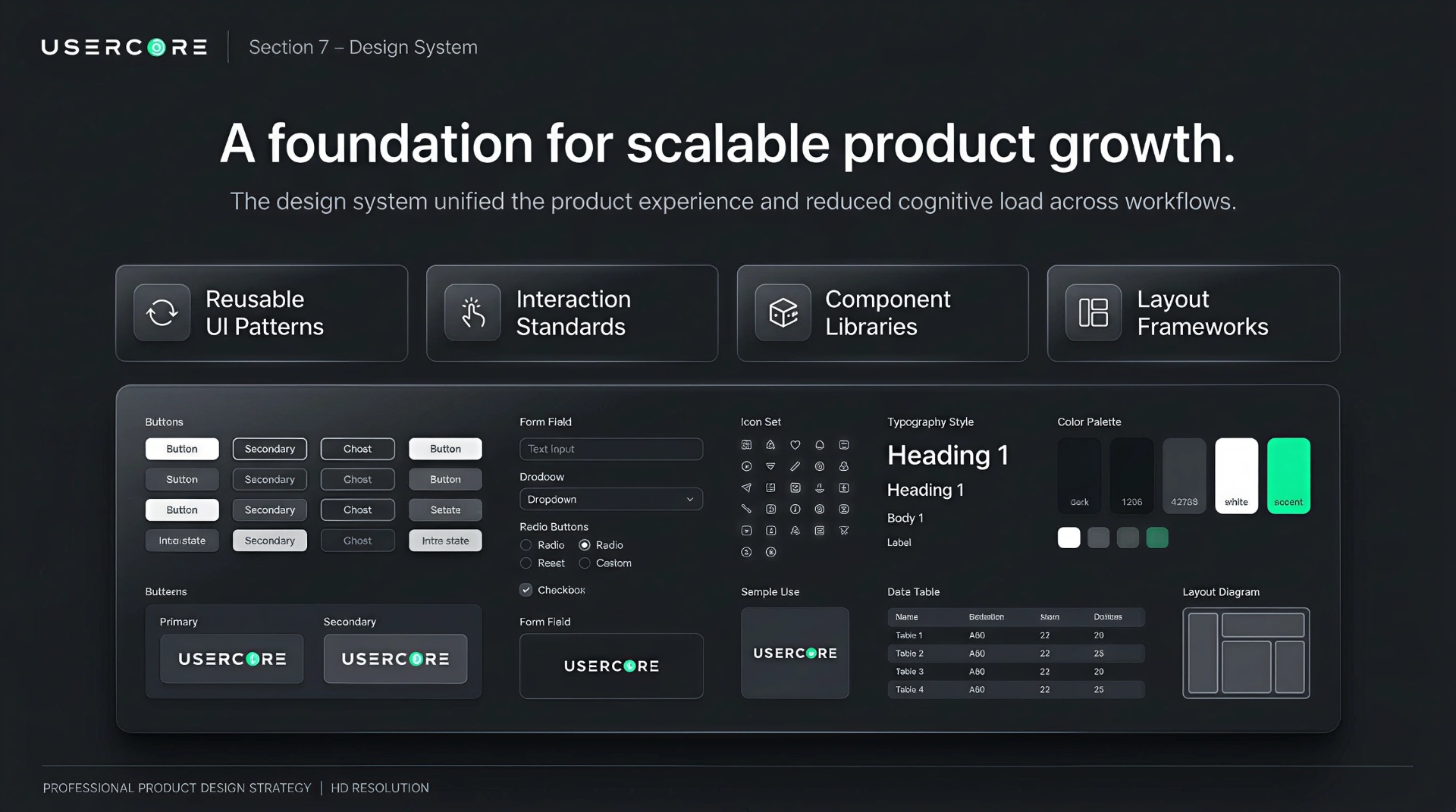Open the Dropdown select field

[x=611, y=500]
